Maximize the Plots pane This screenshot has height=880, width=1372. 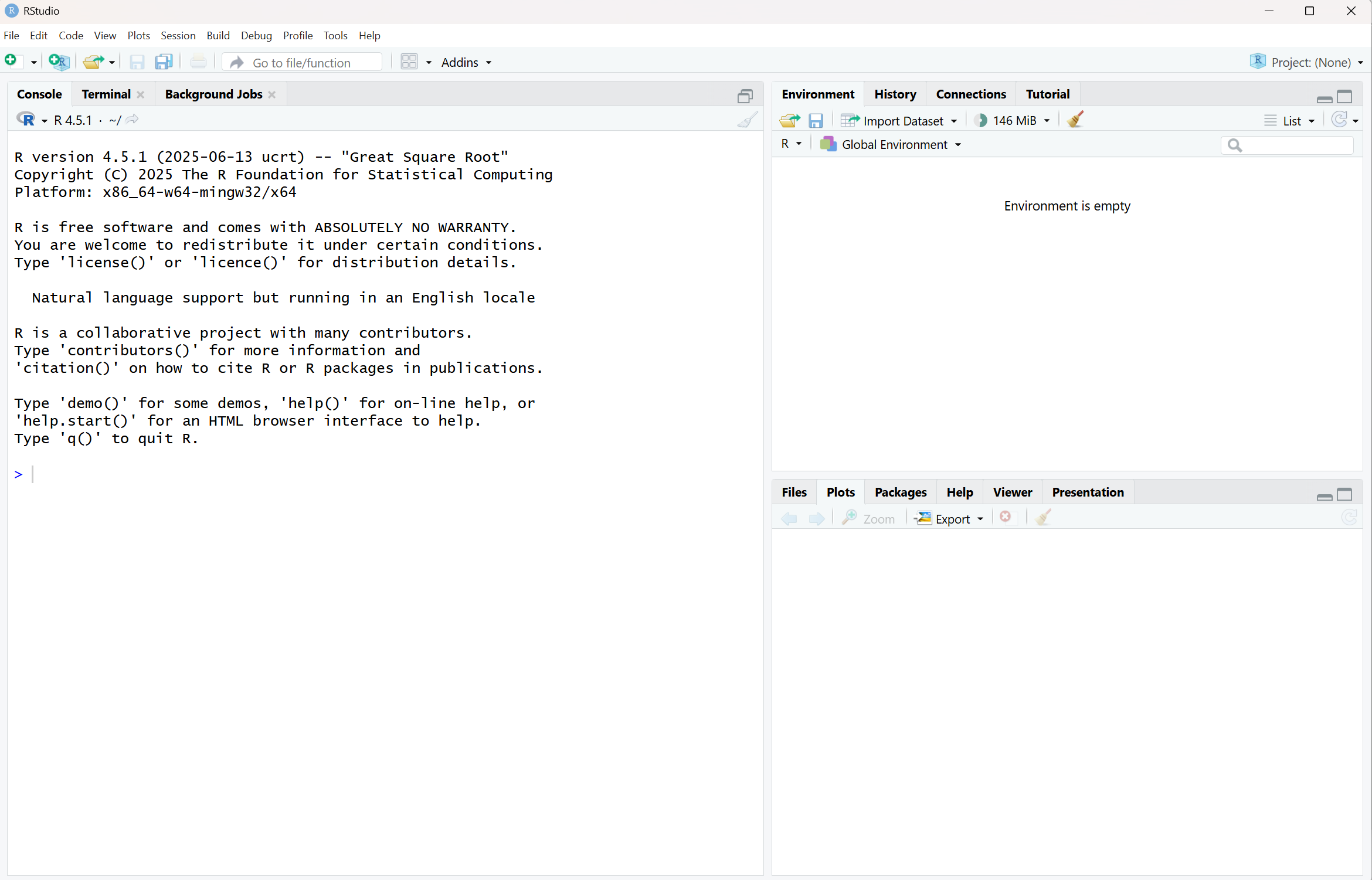[x=1344, y=494]
